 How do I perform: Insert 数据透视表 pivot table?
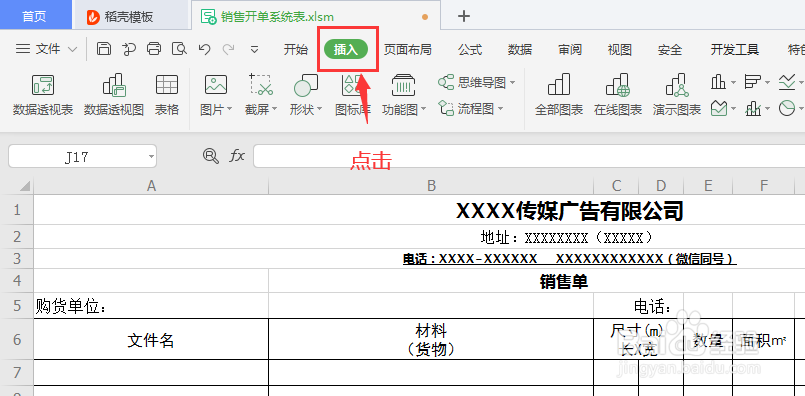pyautogui.click(x=43, y=95)
